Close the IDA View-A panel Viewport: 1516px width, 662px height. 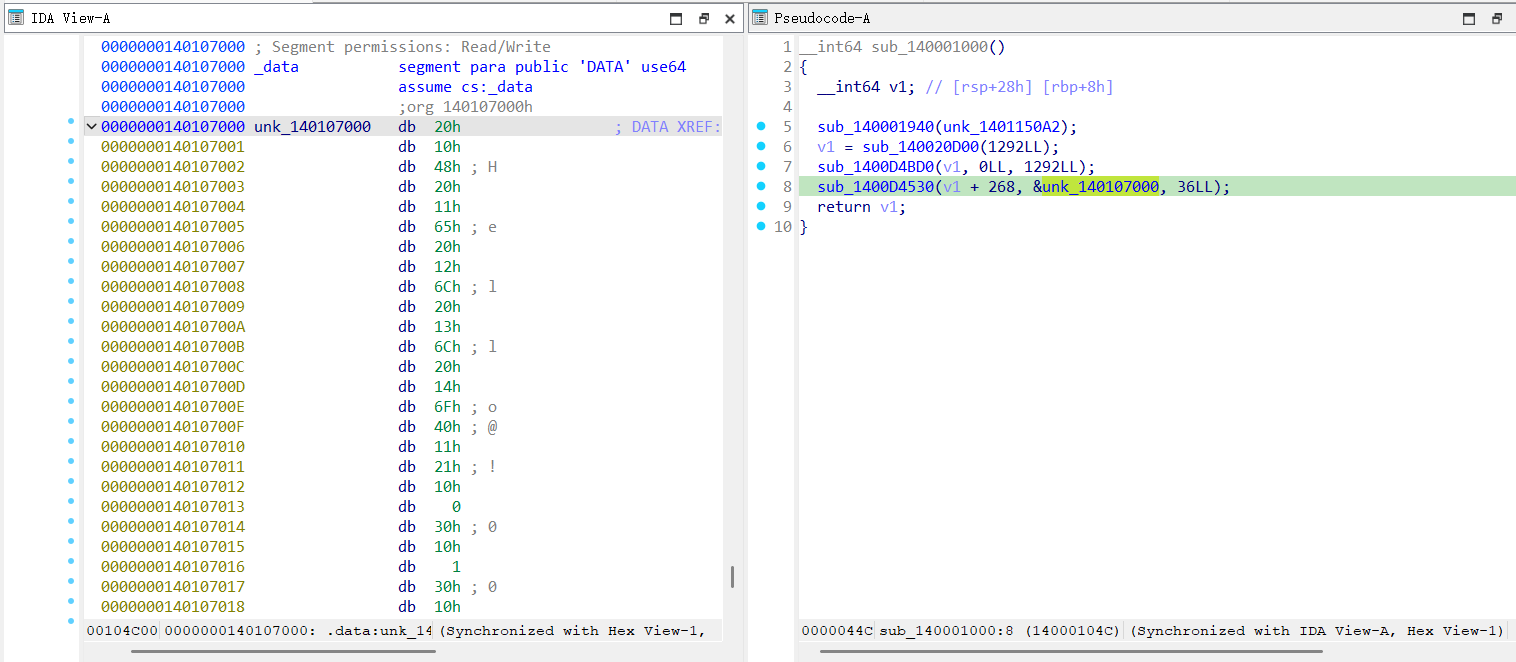730,18
